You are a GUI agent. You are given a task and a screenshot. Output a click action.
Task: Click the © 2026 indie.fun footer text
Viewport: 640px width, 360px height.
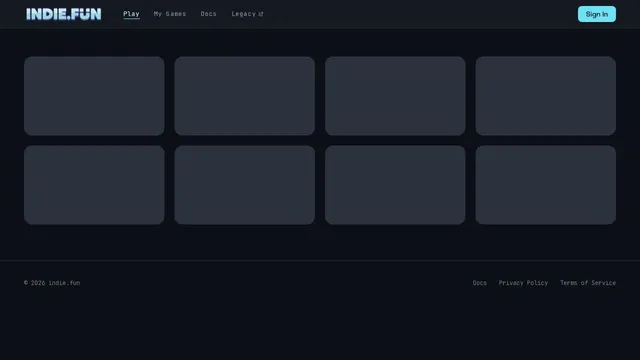click(x=52, y=283)
